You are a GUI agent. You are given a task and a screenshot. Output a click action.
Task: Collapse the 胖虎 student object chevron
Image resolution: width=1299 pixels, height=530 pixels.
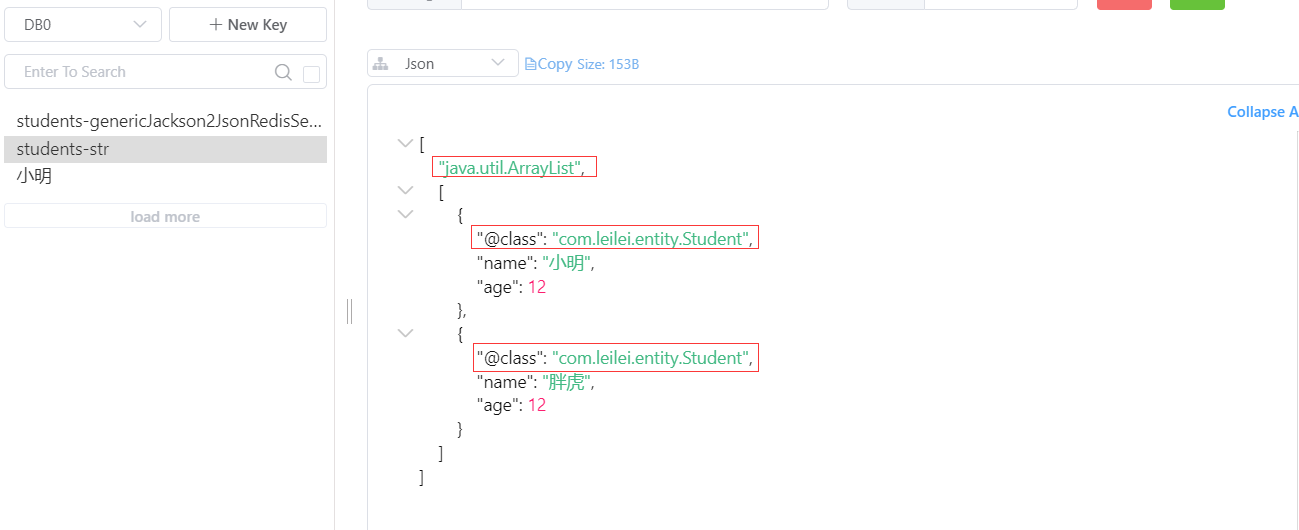click(x=405, y=333)
